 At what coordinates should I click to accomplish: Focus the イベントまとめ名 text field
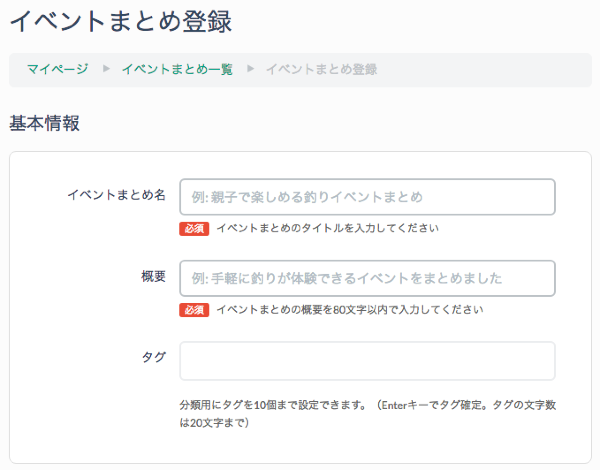click(x=367, y=197)
